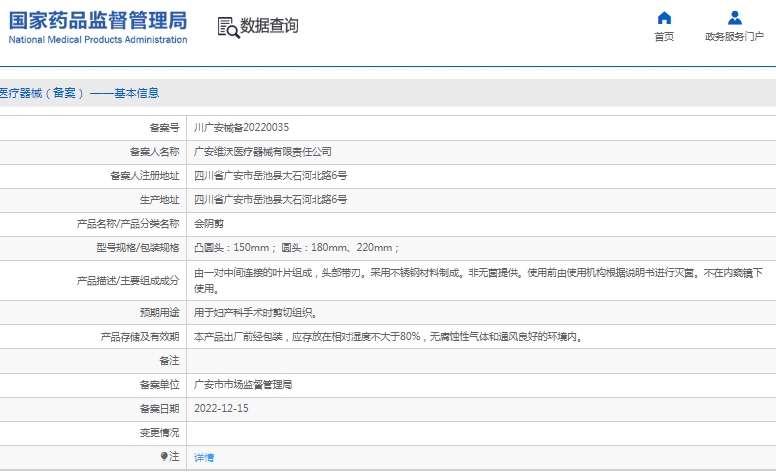Click the 备案人名称 row label
776x475 pixels.
pyautogui.click(x=154, y=152)
